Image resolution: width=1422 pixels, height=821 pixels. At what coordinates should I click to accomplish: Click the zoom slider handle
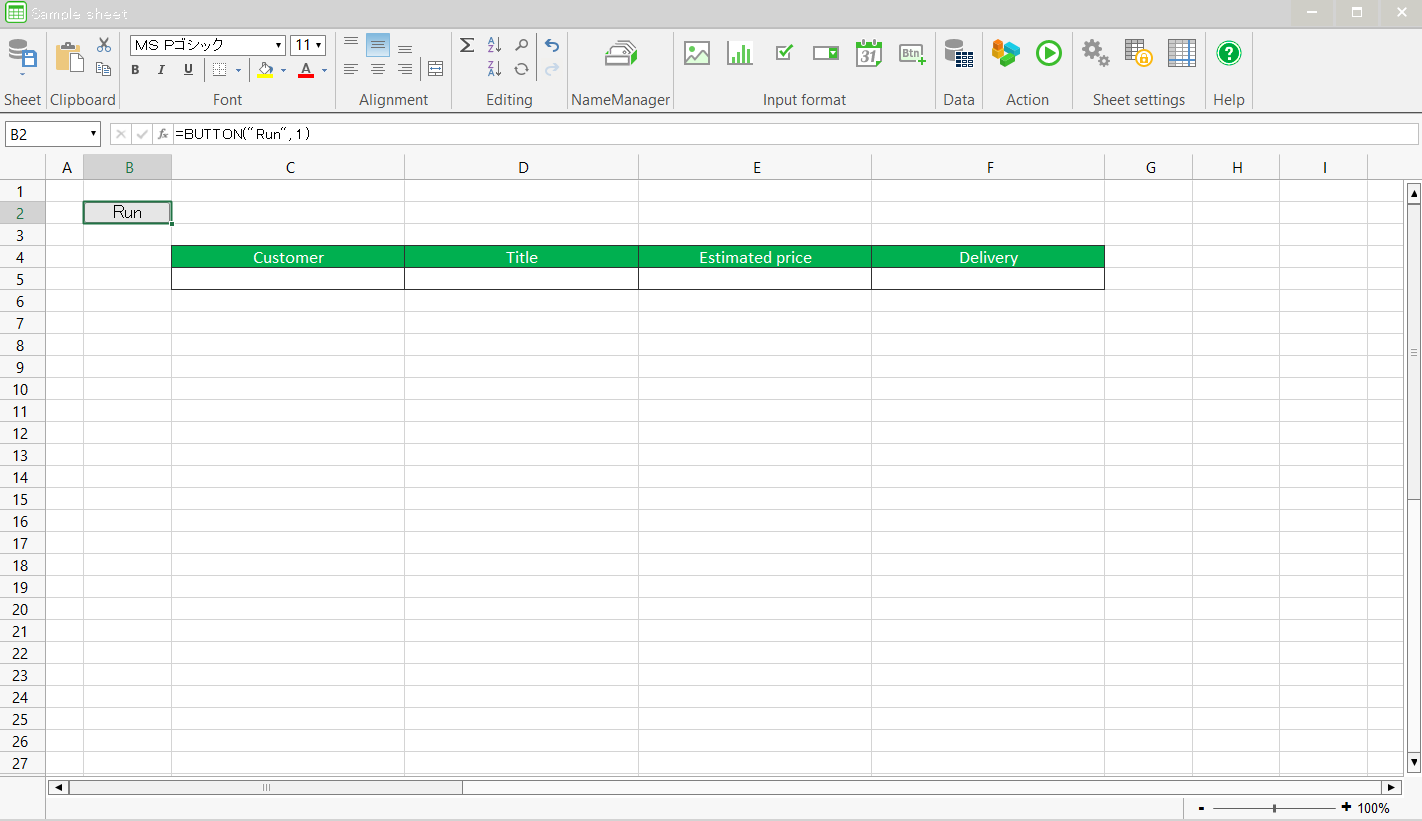[x=1274, y=808]
